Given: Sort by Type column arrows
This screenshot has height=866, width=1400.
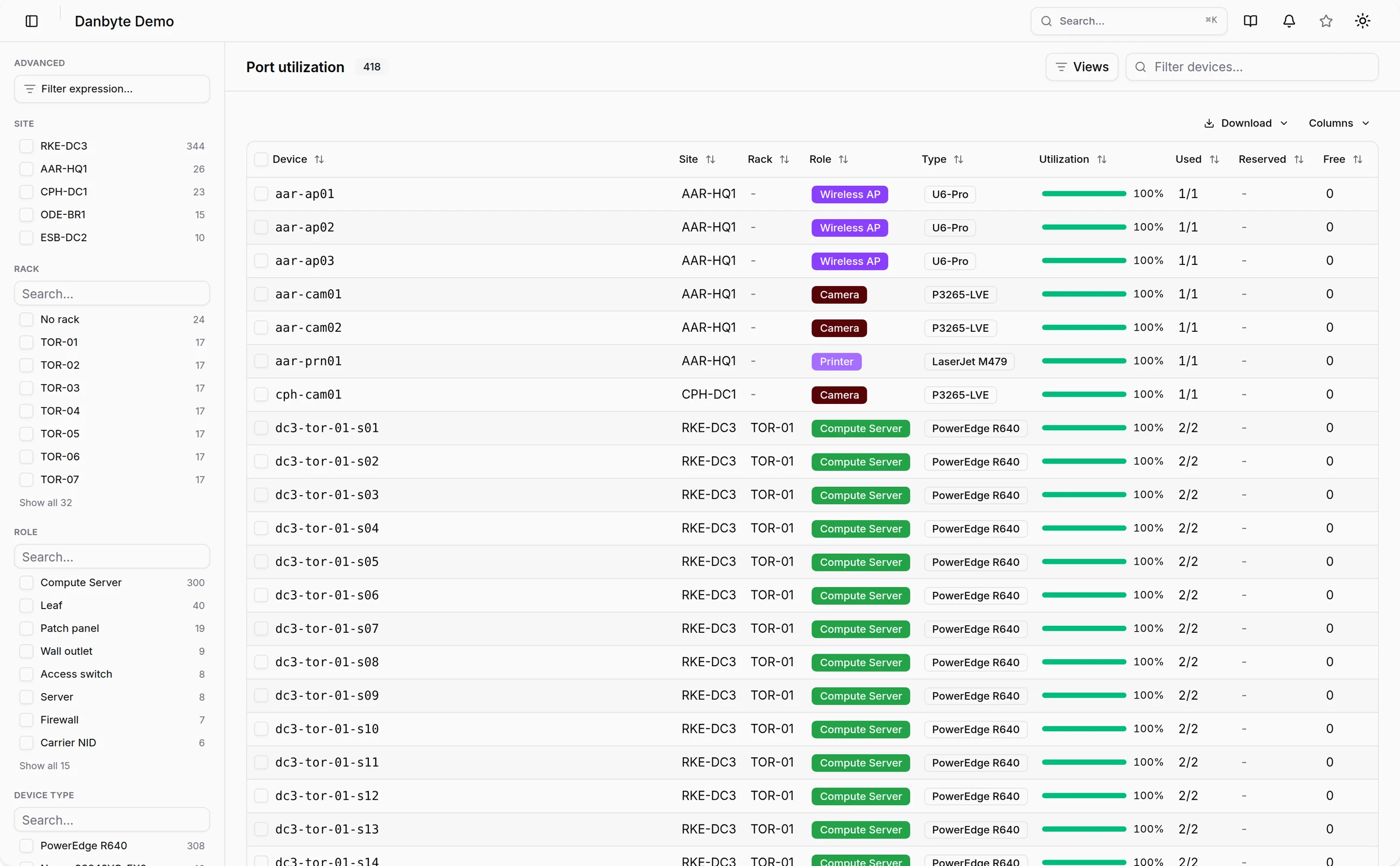Looking at the screenshot, I should (x=958, y=159).
